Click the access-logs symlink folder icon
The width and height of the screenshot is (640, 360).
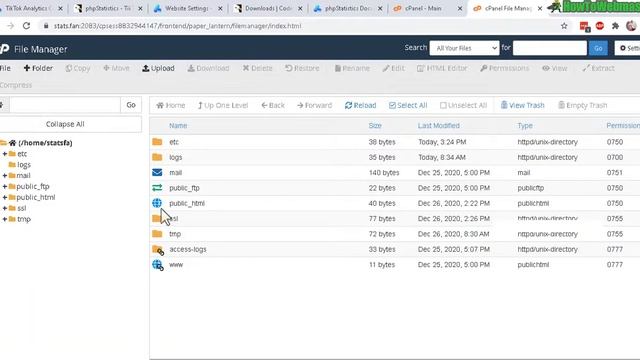point(158,249)
